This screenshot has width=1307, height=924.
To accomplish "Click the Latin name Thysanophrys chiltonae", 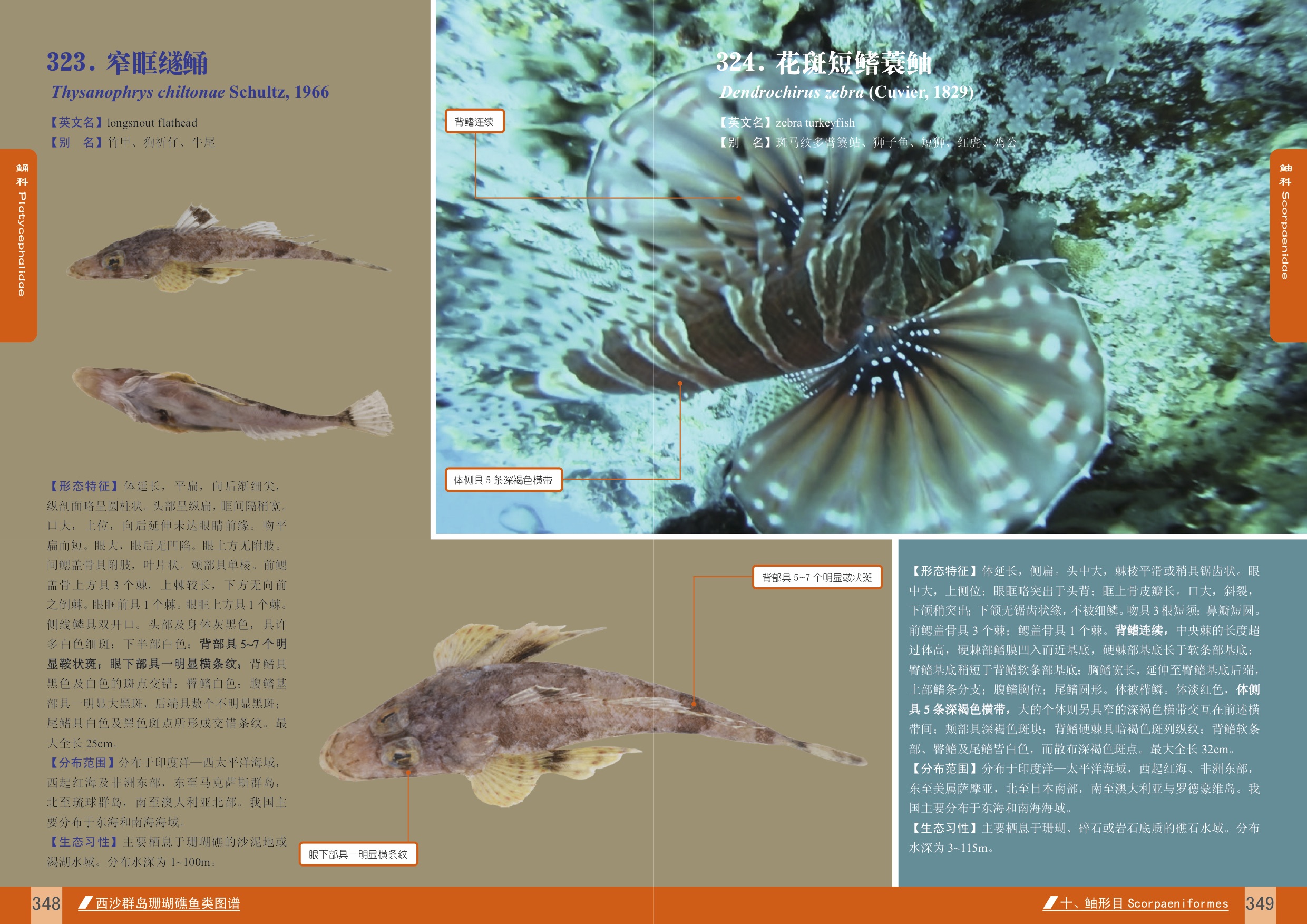I will tap(138, 92).
